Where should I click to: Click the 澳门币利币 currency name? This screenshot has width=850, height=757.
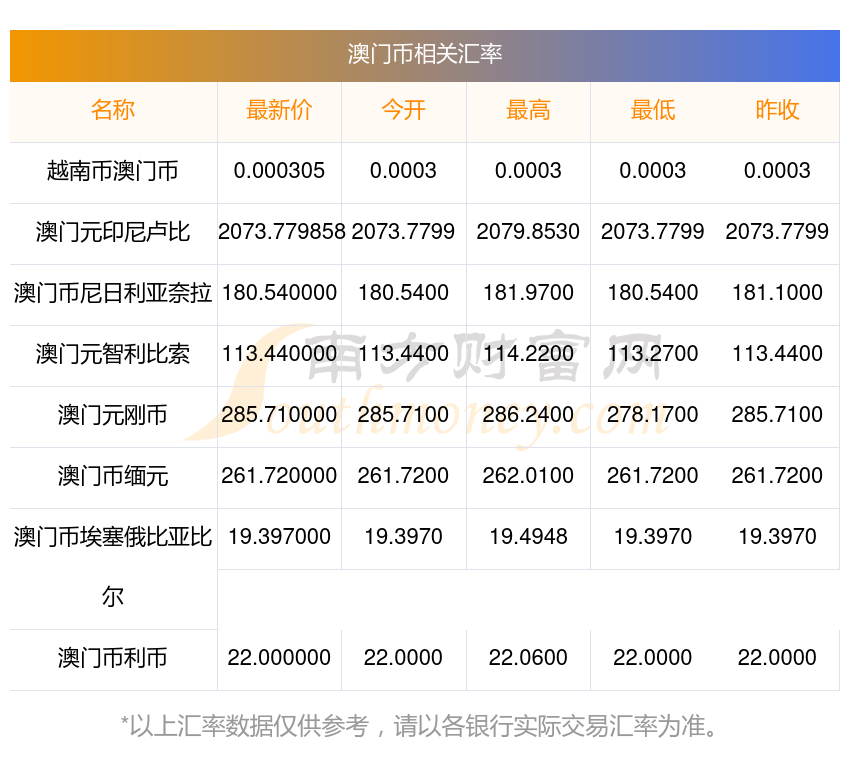[113, 658]
